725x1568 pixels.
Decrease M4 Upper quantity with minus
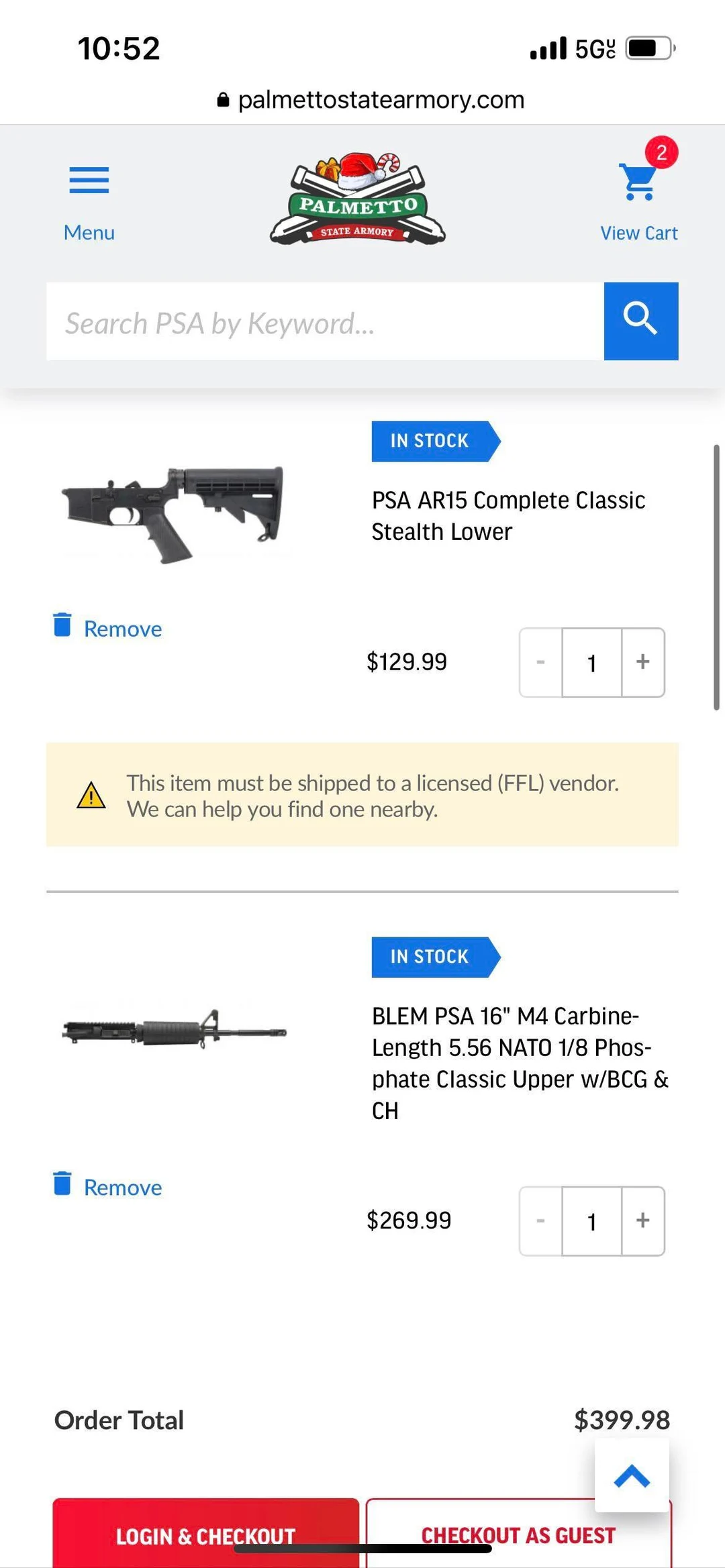540,1221
